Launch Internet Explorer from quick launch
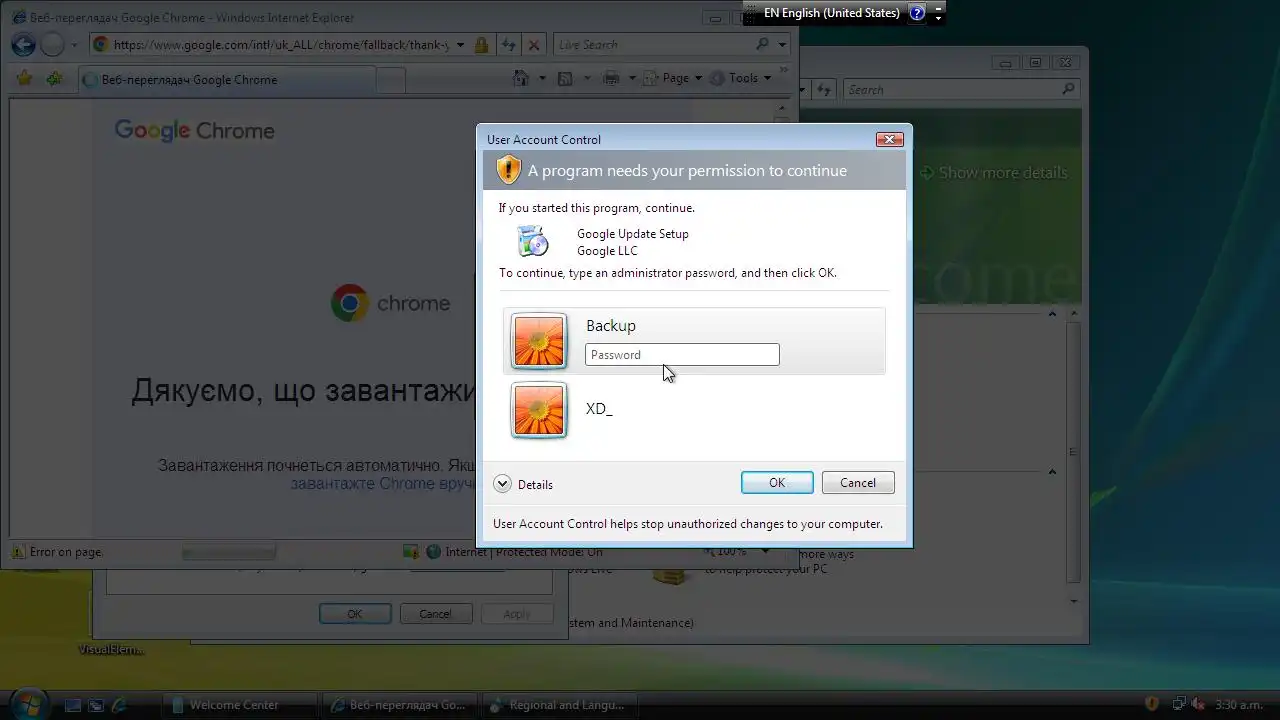The height and width of the screenshot is (720, 1280). coord(120,705)
